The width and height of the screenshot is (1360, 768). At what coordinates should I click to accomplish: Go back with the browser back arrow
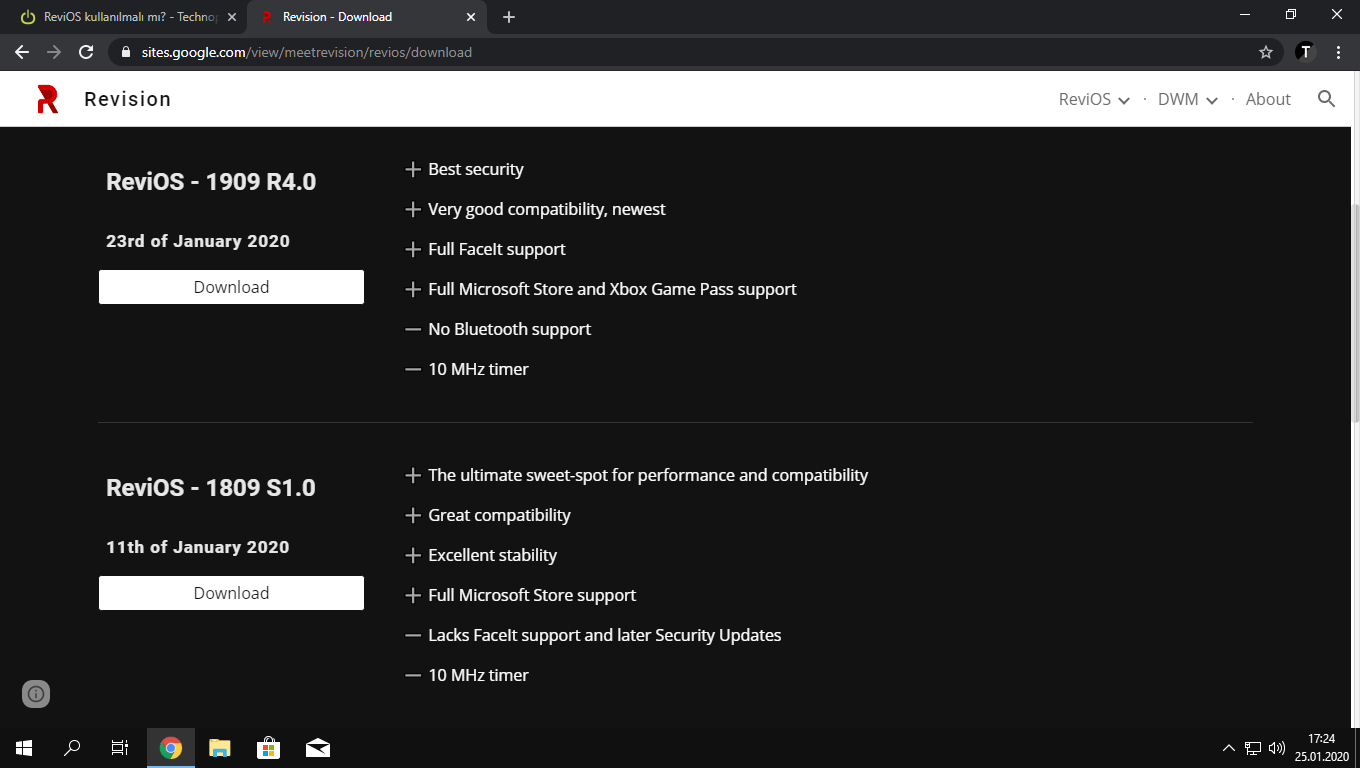[x=22, y=52]
